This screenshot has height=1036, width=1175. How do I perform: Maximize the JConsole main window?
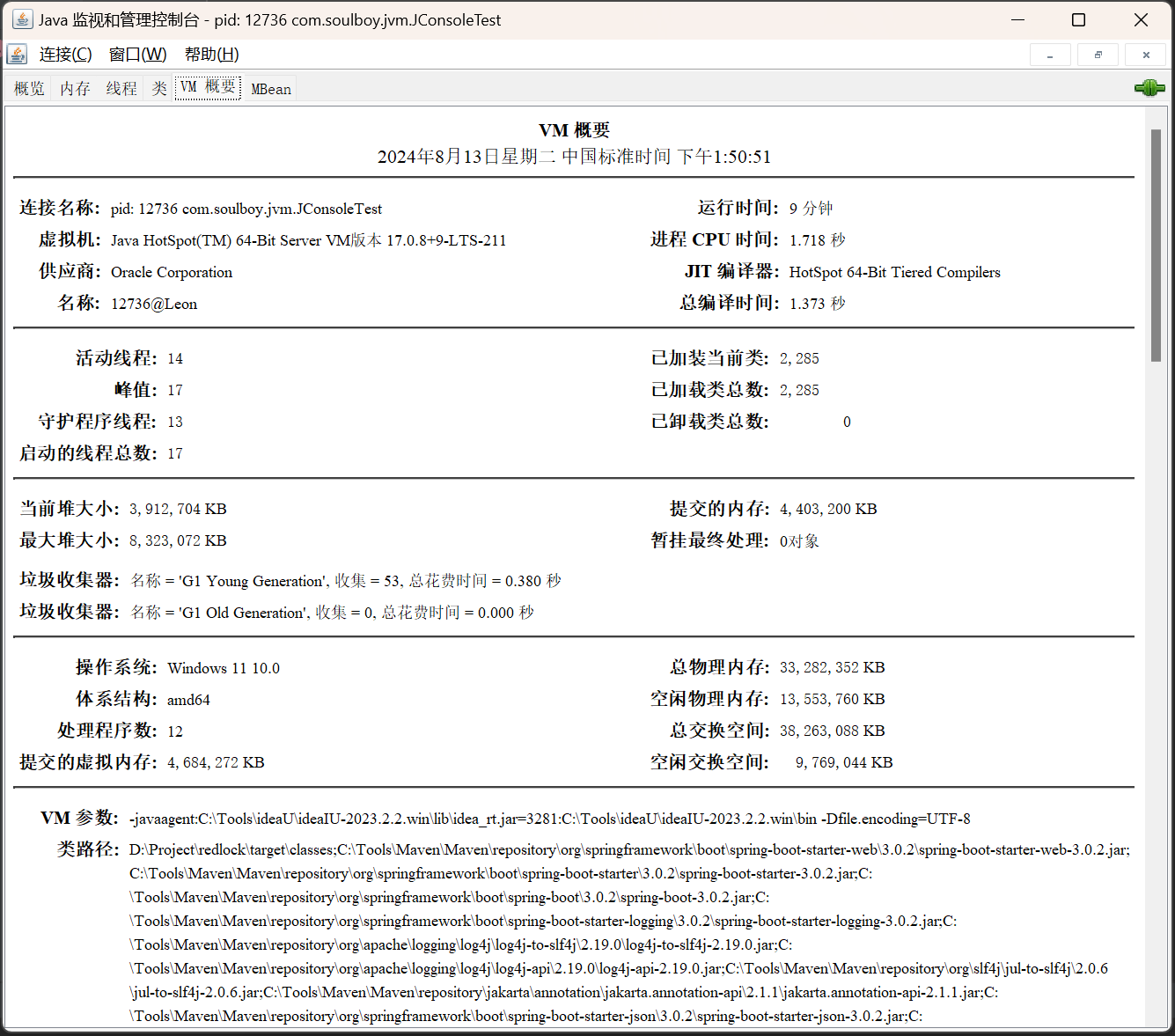coord(1078,19)
